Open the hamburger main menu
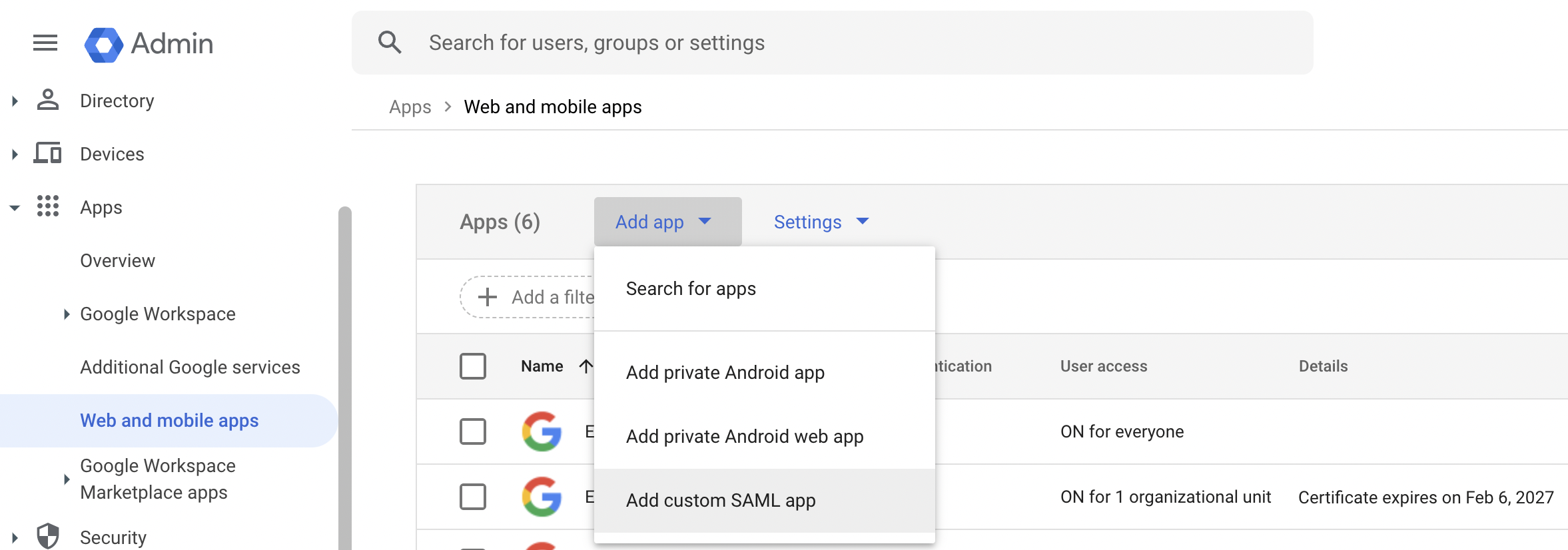1568x550 pixels. pyautogui.click(x=45, y=43)
